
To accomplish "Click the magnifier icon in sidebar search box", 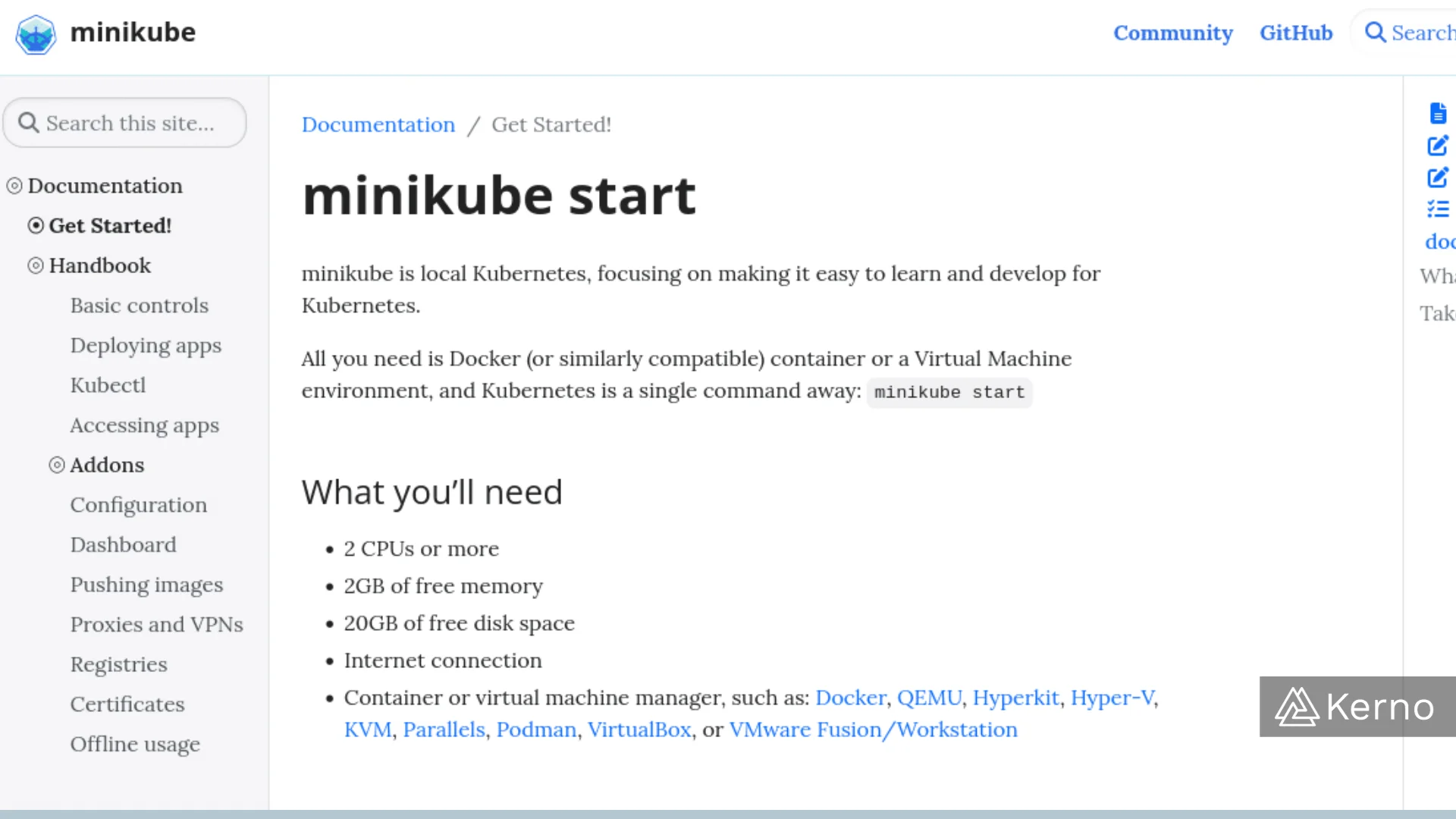I will click(x=30, y=122).
